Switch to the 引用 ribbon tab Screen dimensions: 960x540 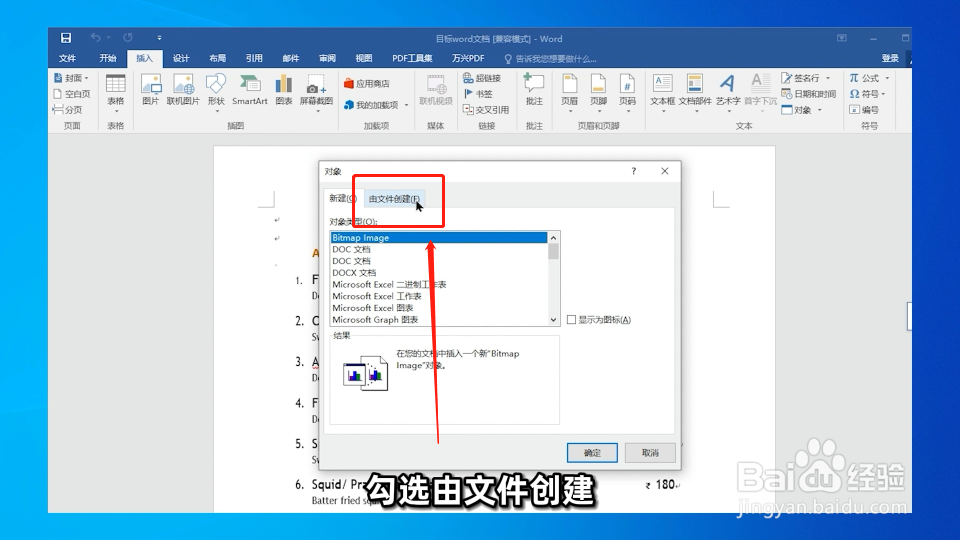coord(254,58)
